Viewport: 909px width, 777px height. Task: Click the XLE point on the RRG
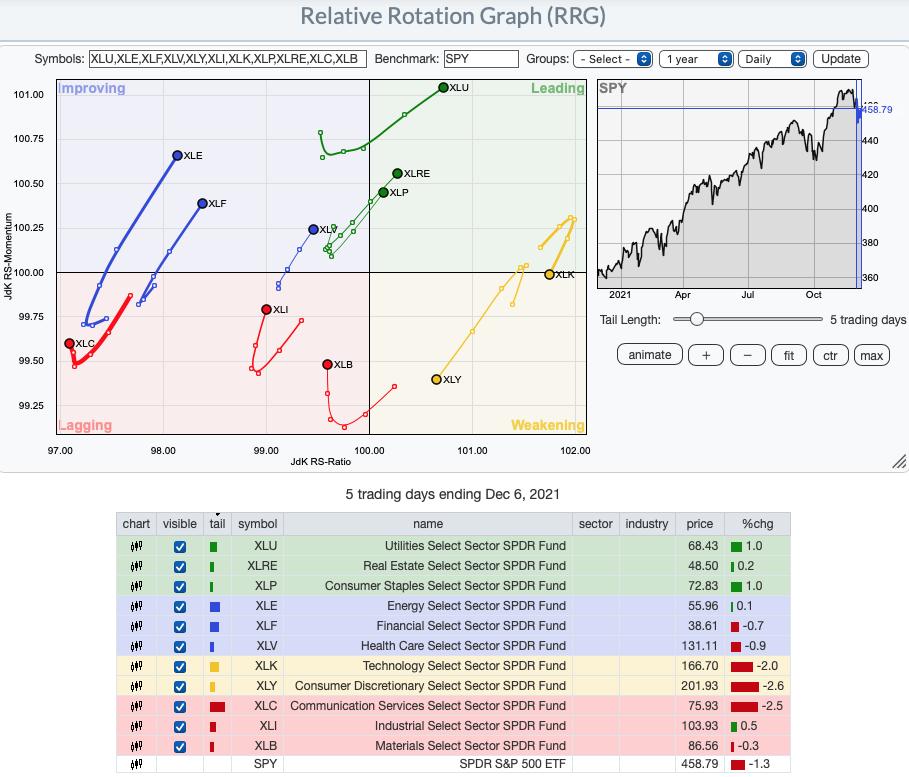click(x=177, y=155)
